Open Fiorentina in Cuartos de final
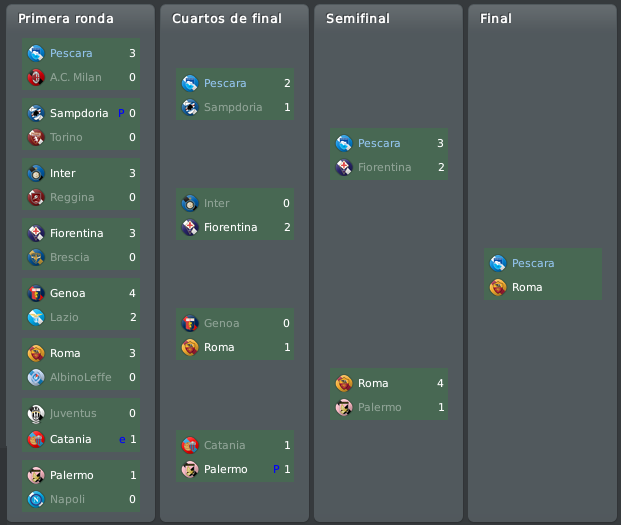621x525 pixels. pyautogui.click(x=230, y=227)
